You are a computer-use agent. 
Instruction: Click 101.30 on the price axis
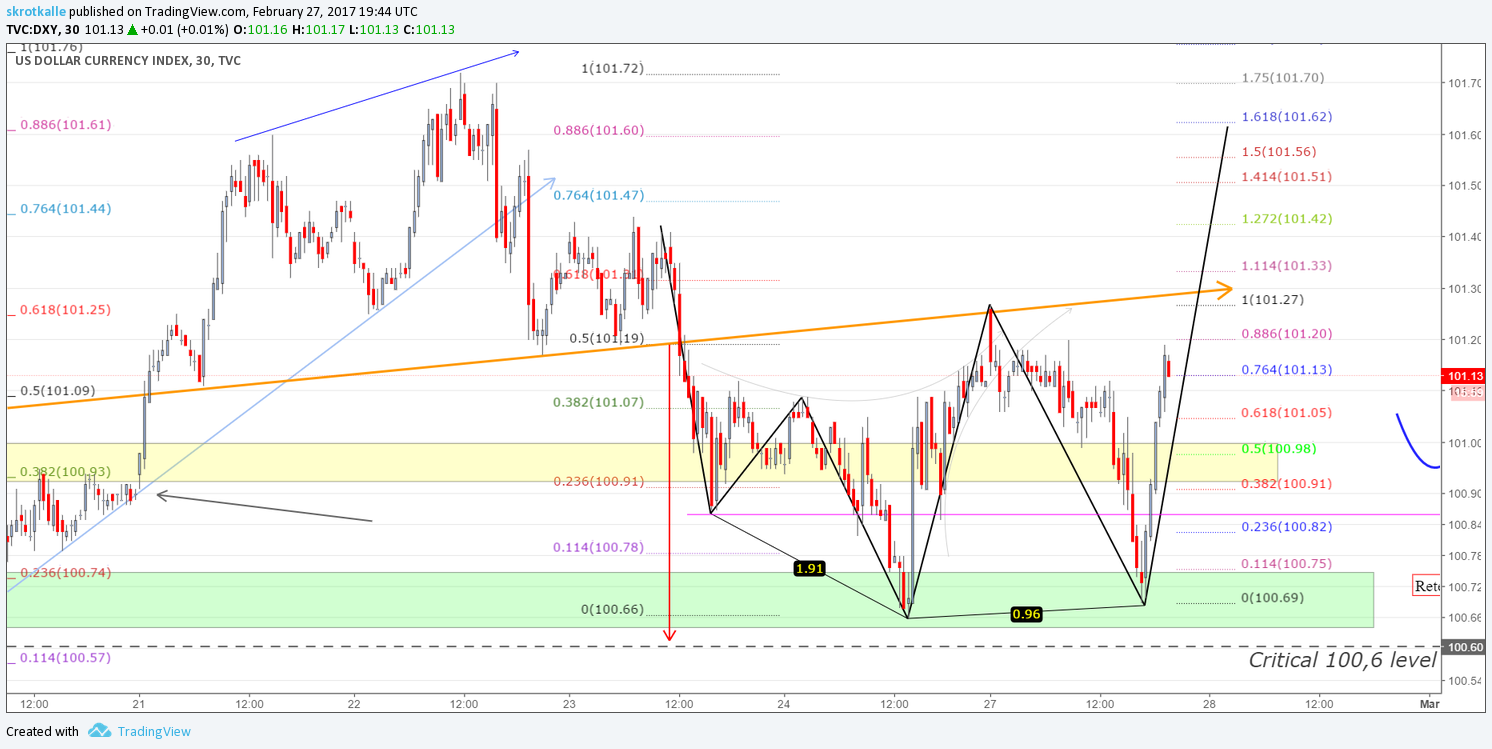[x=1464, y=289]
